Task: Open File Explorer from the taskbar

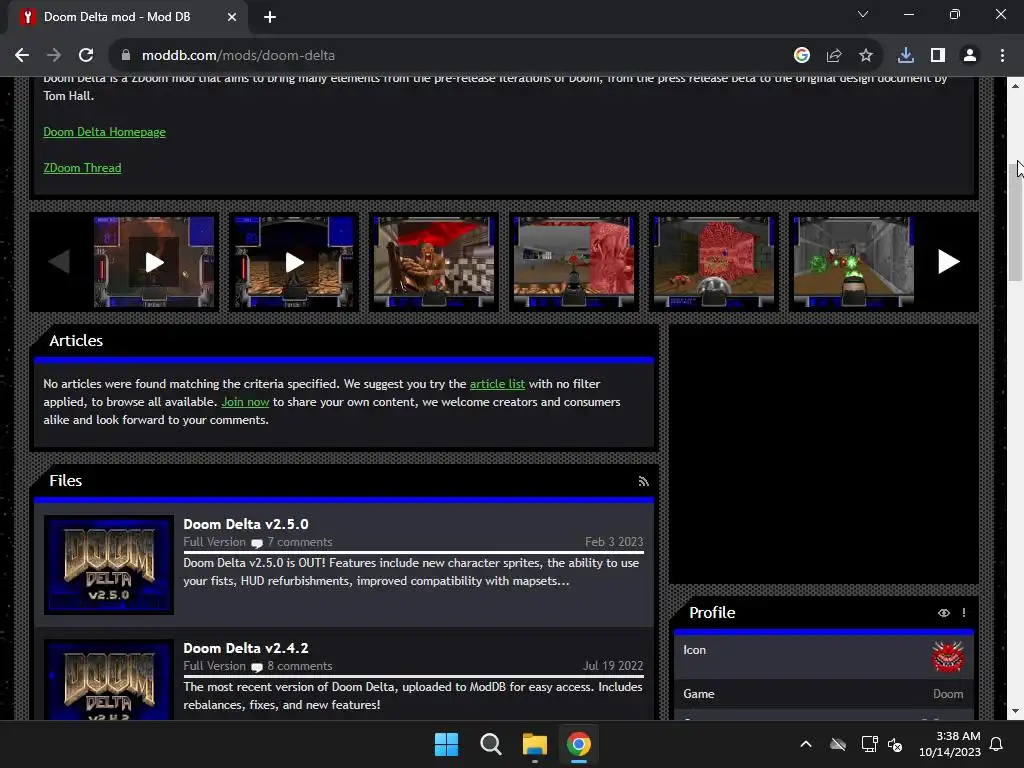Action: point(534,744)
